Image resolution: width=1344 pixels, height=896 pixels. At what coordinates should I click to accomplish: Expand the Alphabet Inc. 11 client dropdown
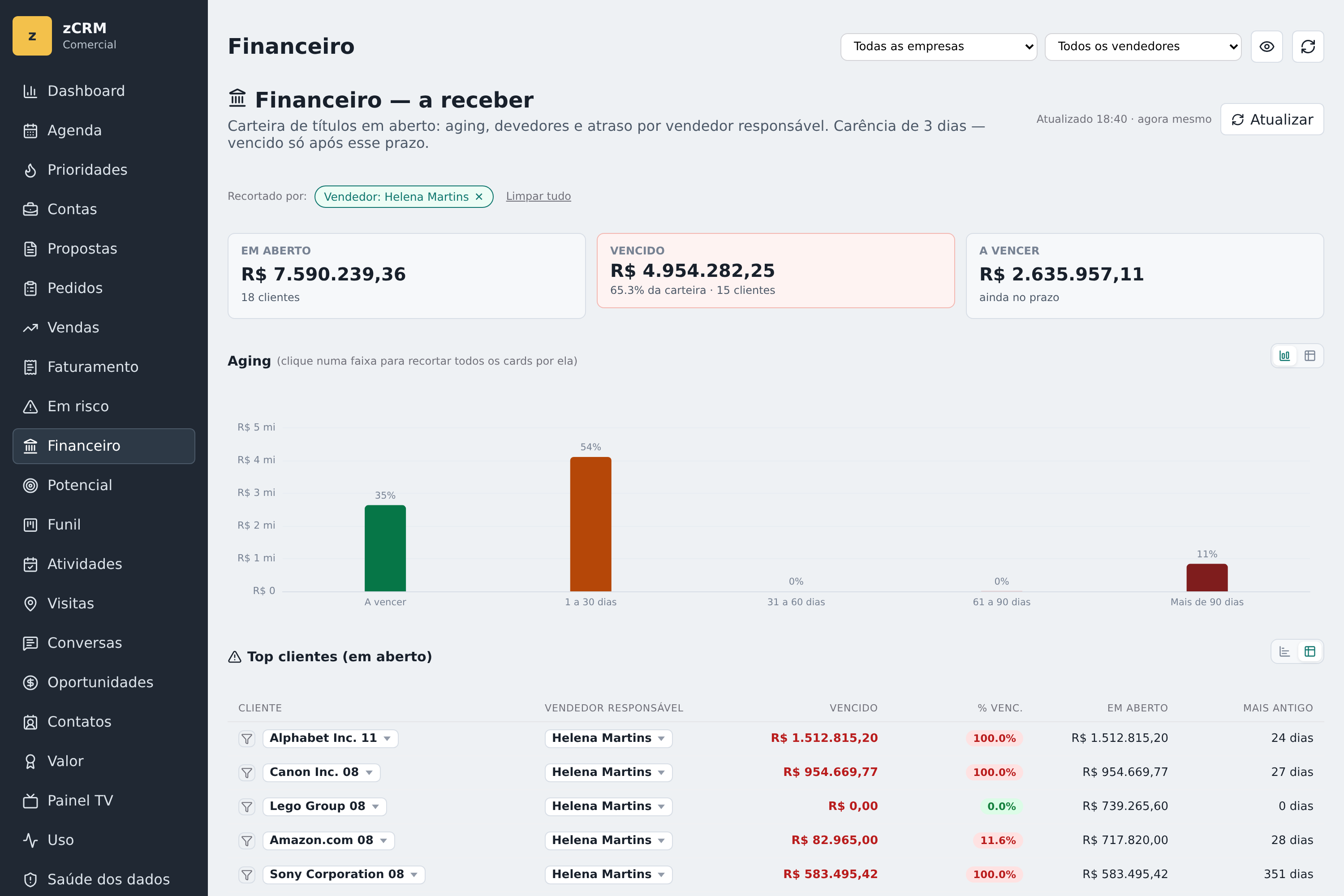click(330, 738)
